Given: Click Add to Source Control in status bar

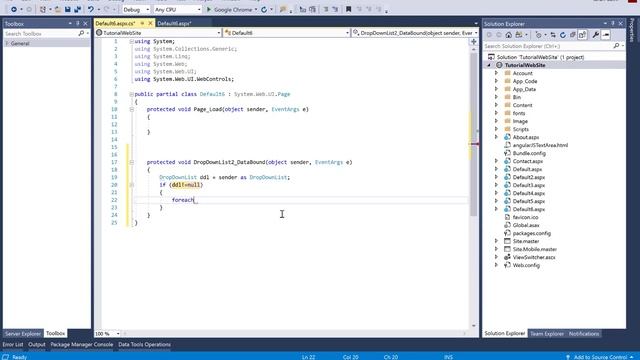Looking at the screenshot, I should [600, 357].
